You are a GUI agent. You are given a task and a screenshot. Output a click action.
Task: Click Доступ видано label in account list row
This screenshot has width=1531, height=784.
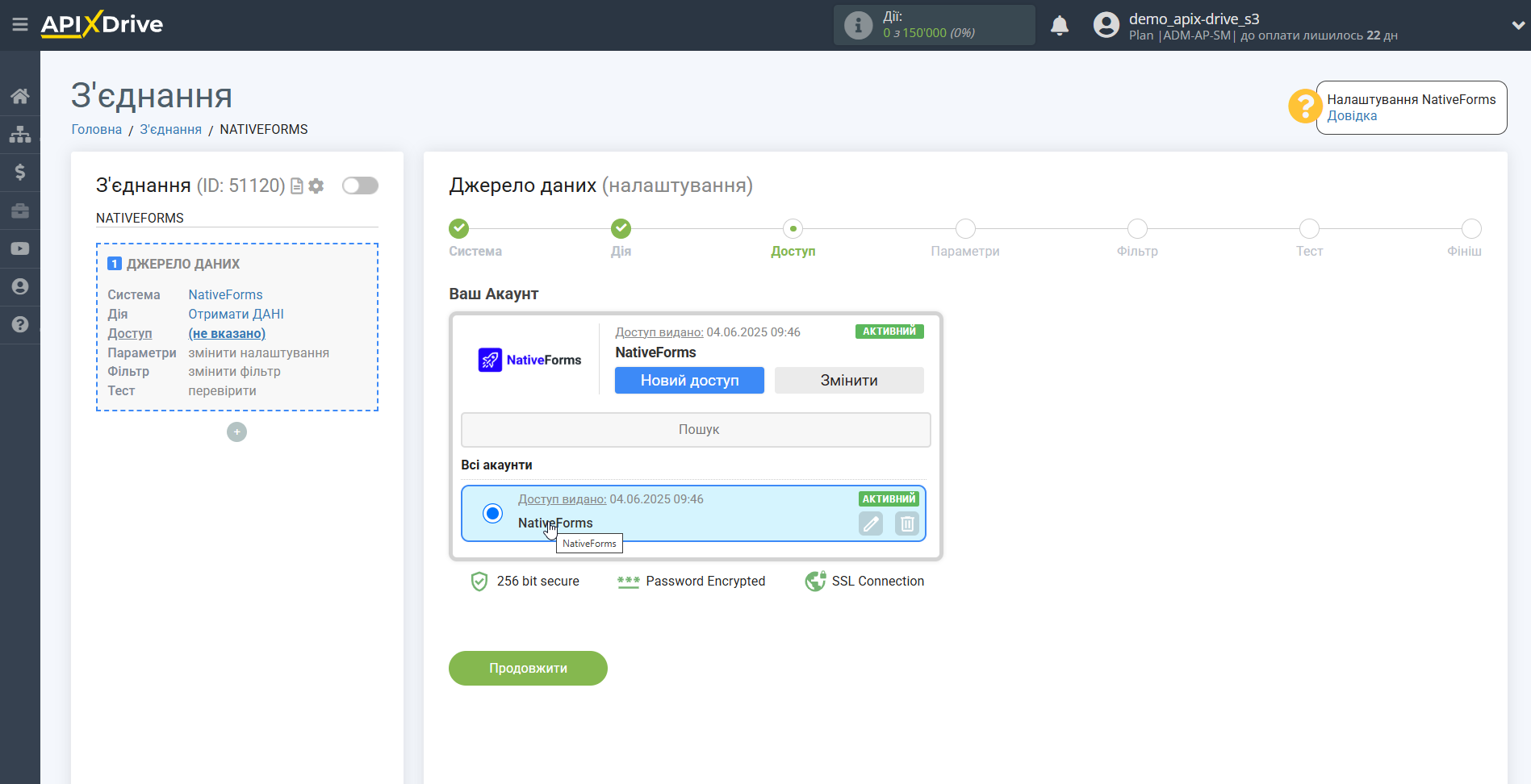[562, 499]
